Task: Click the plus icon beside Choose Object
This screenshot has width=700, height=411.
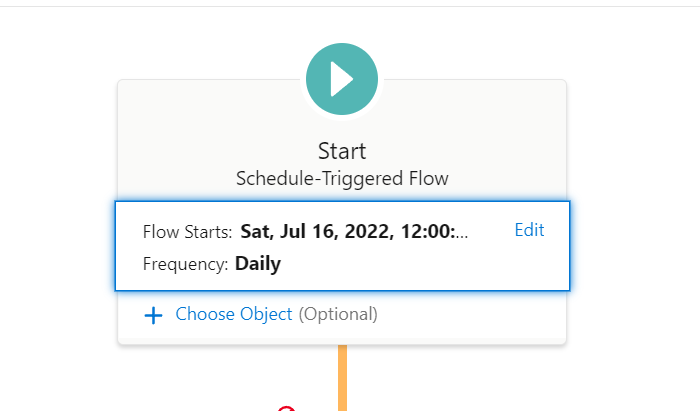Action: [x=153, y=315]
